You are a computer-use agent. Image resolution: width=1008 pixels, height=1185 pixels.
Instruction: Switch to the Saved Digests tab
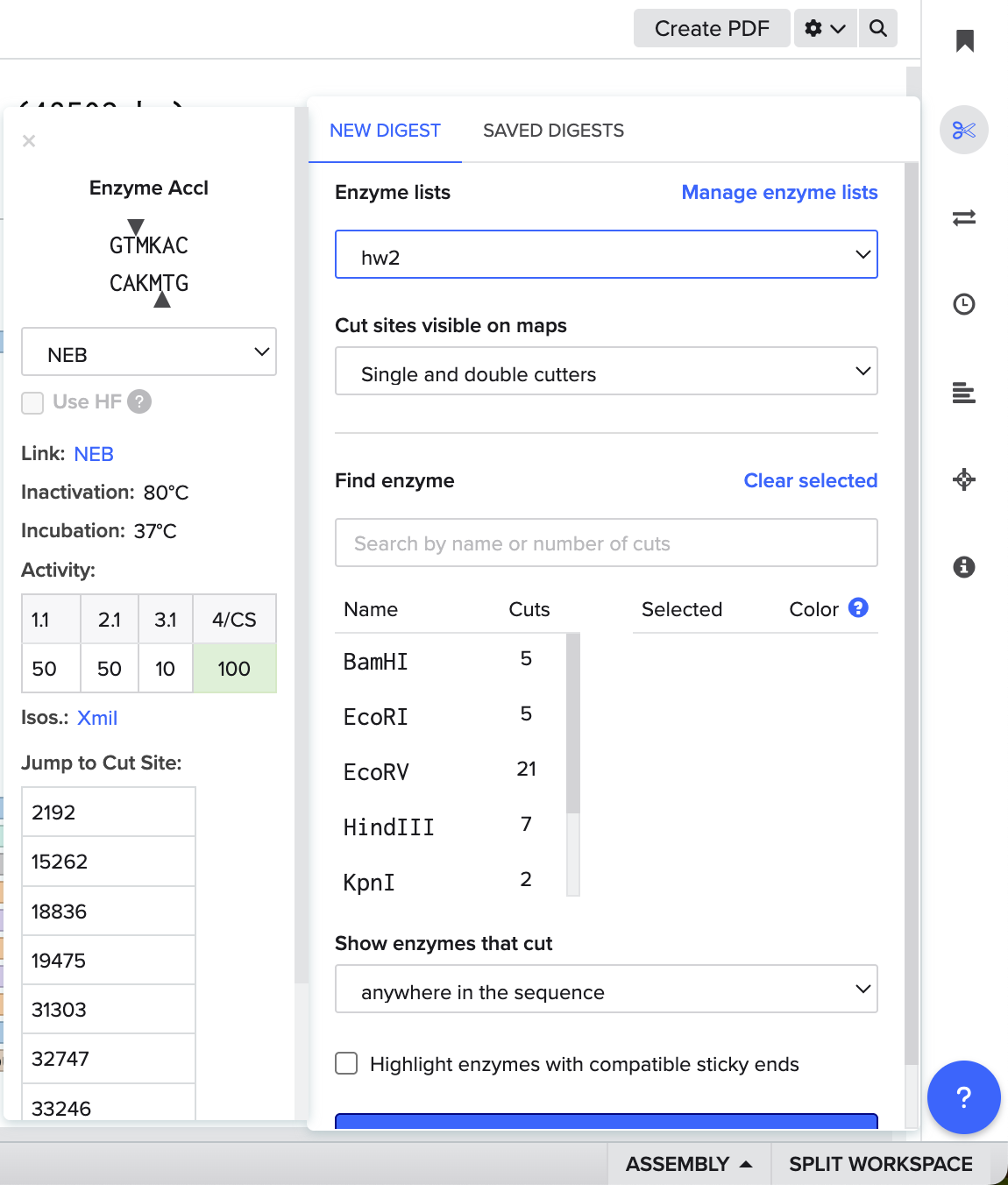coord(553,131)
